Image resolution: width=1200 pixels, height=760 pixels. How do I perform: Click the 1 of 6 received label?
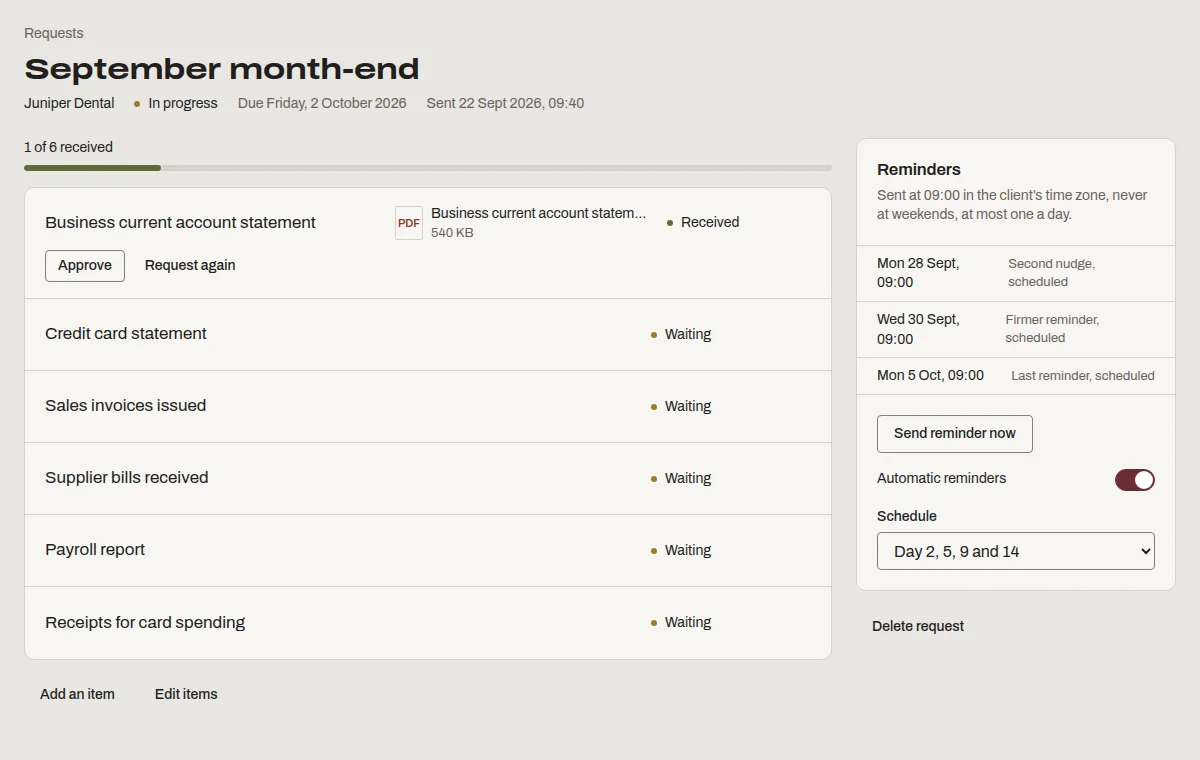[x=68, y=147]
